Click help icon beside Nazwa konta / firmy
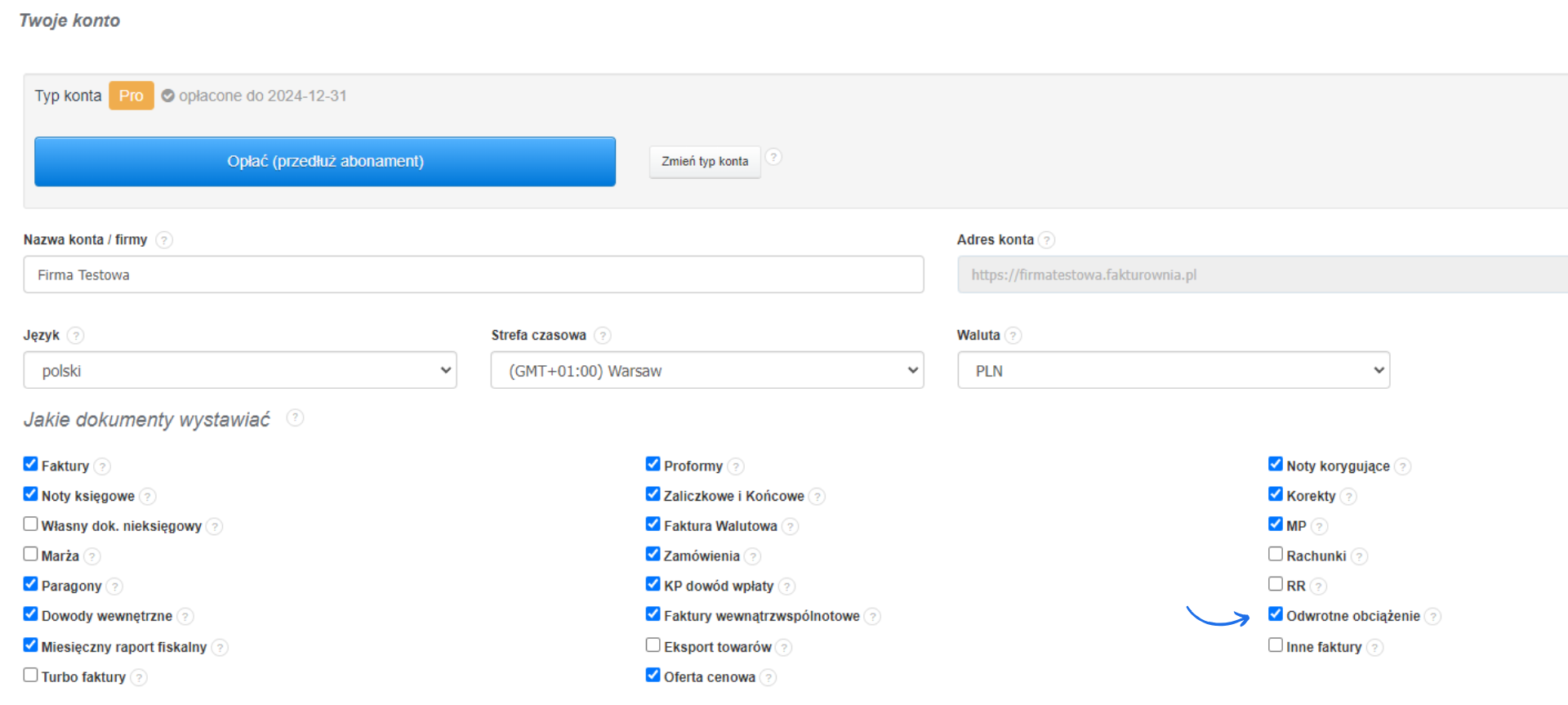The height and width of the screenshot is (705, 1568). (x=164, y=240)
